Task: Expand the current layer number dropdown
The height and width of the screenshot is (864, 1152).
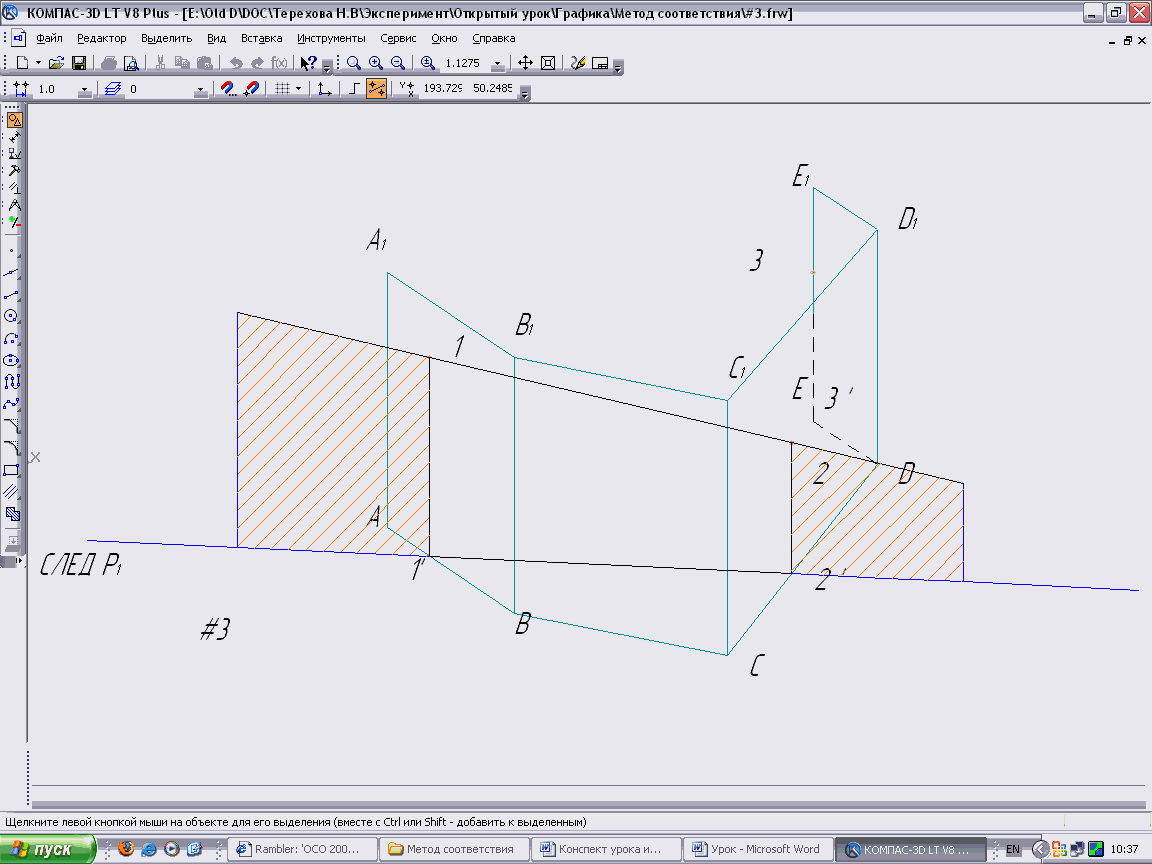Action: pyautogui.click(x=200, y=90)
